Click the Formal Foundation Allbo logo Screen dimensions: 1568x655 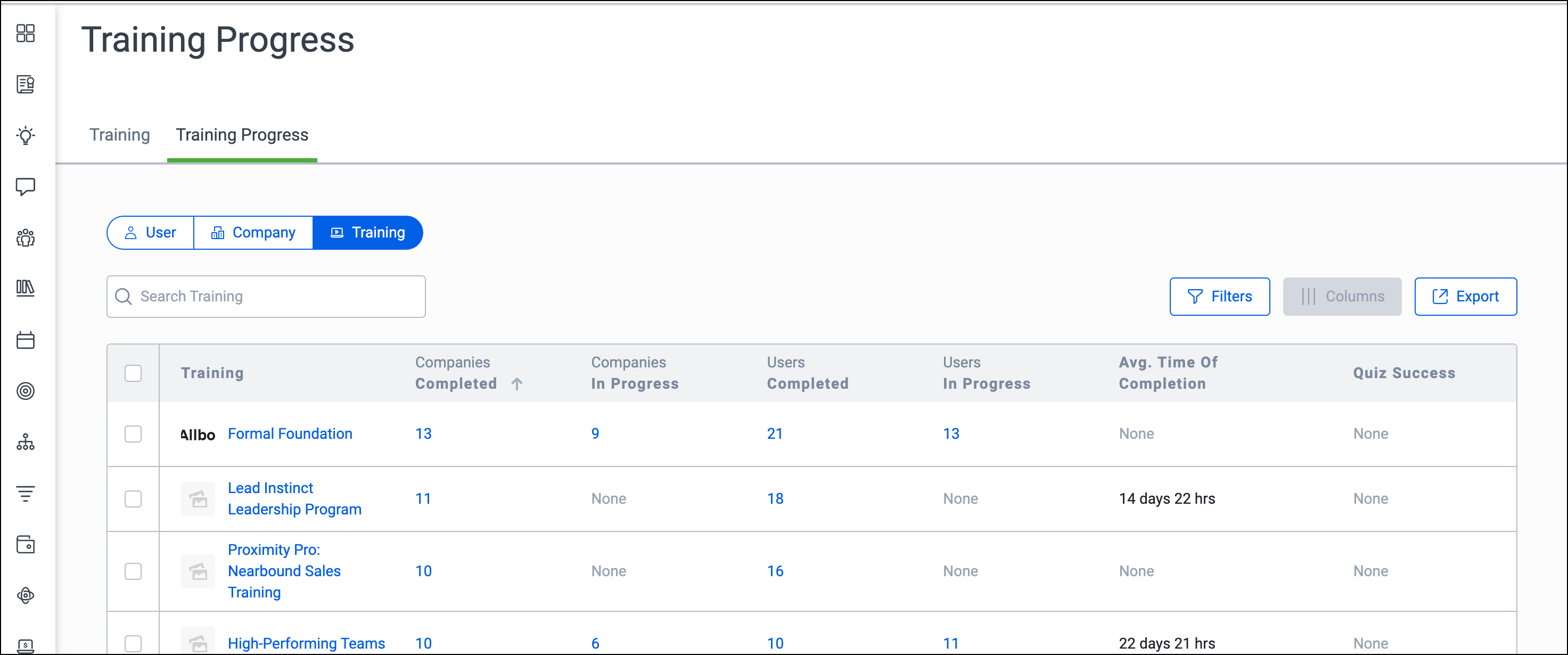pyautogui.click(x=198, y=435)
